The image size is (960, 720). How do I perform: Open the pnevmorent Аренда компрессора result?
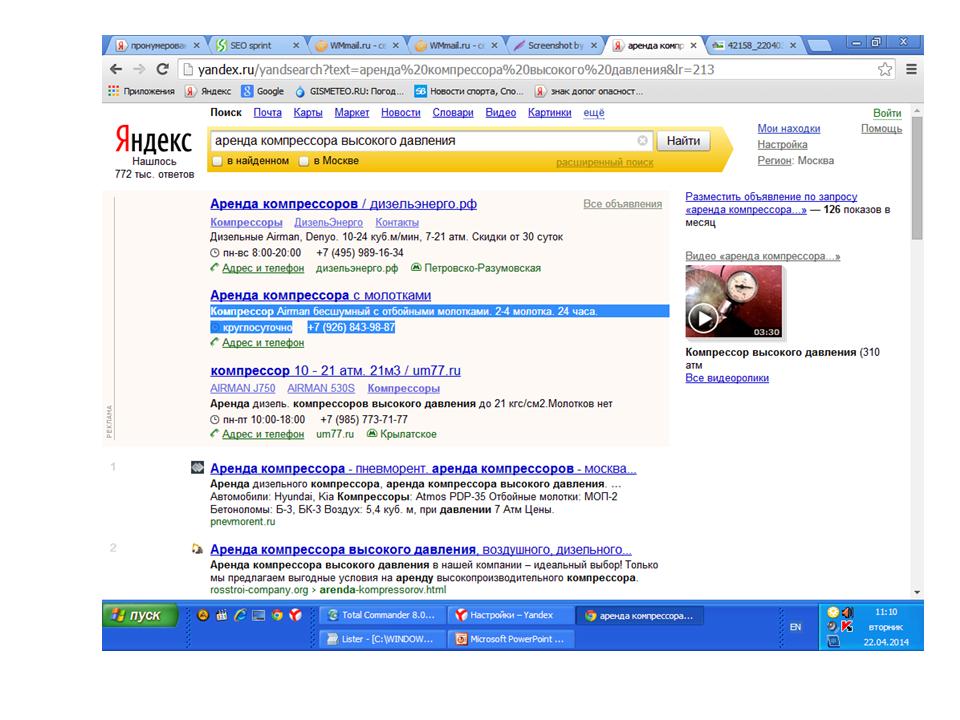423,468
